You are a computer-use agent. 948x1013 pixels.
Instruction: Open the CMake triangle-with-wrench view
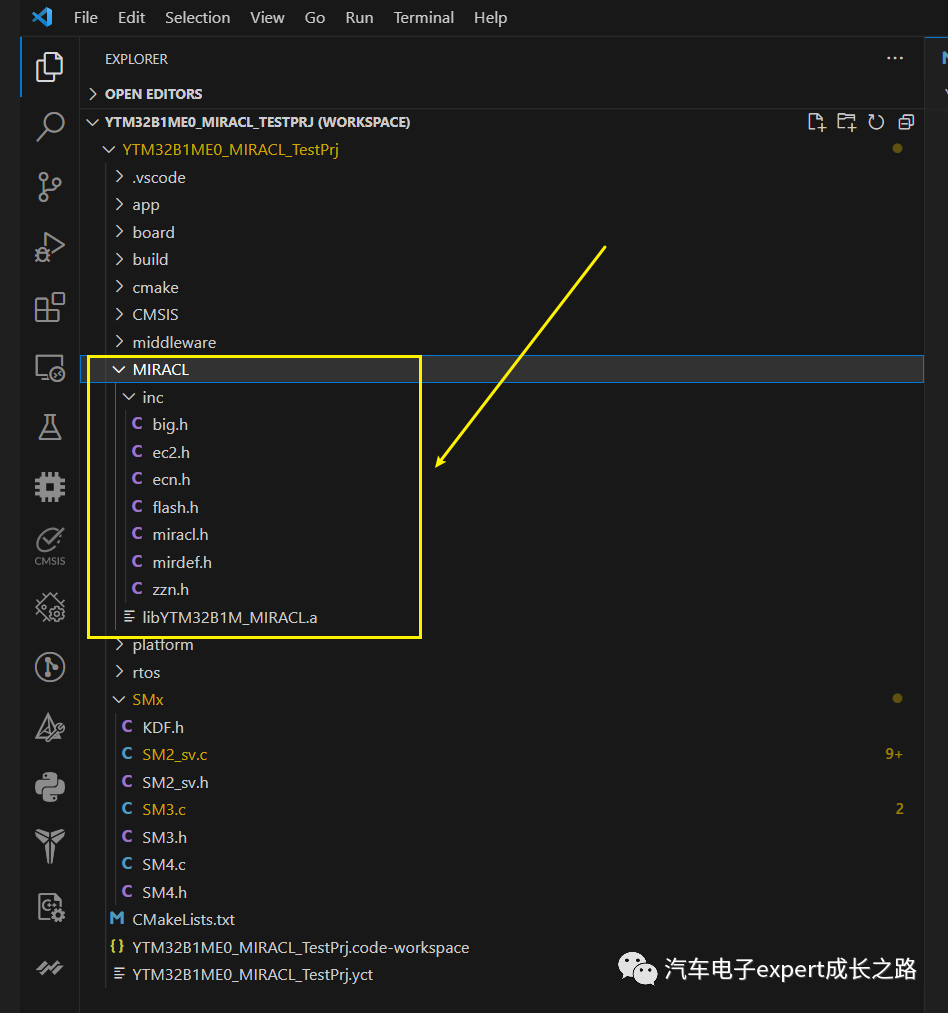(50, 727)
